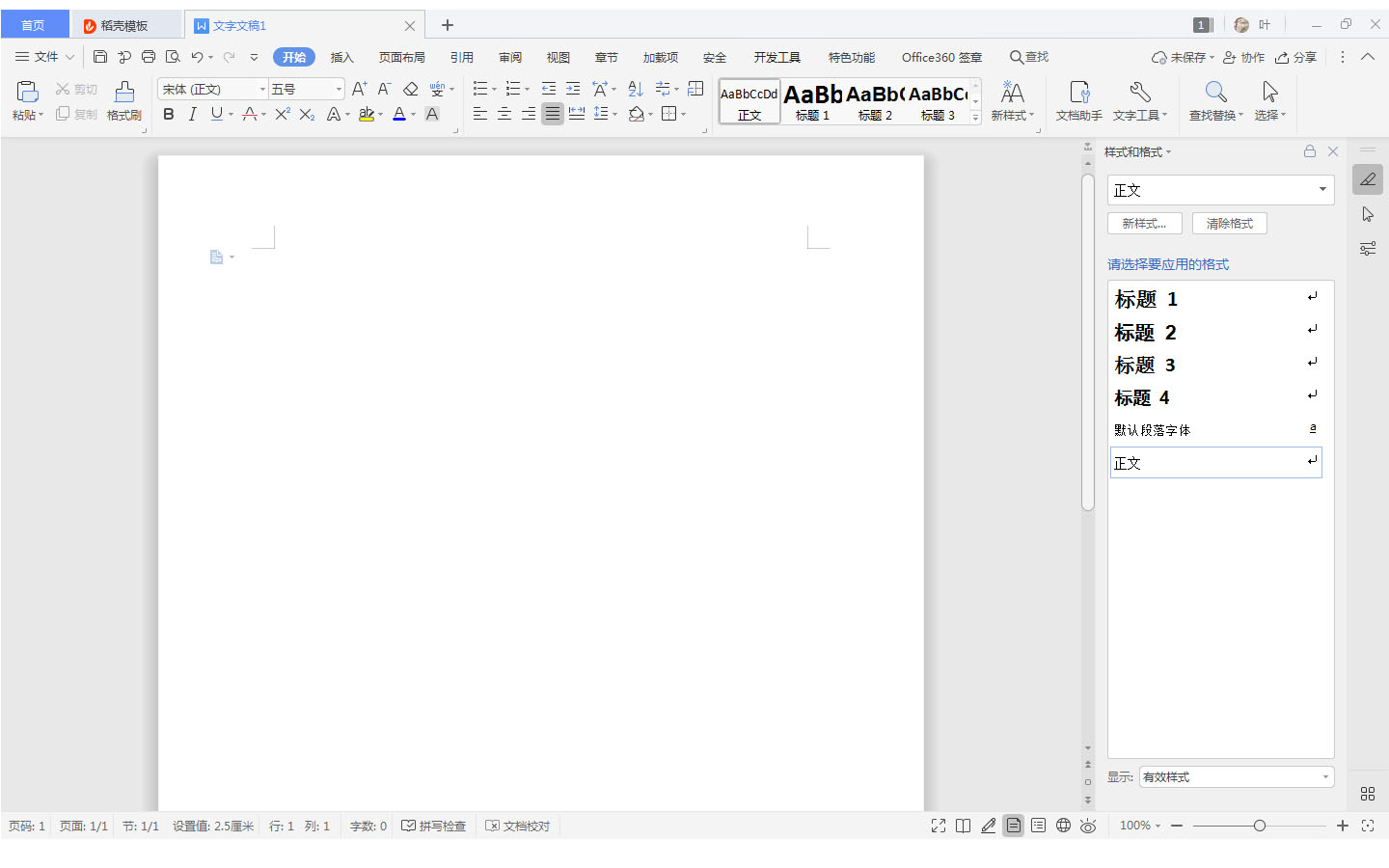Viewport: 1389px width, 868px height.
Task: Enable eye protection mode icon
Action: [1088, 826]
